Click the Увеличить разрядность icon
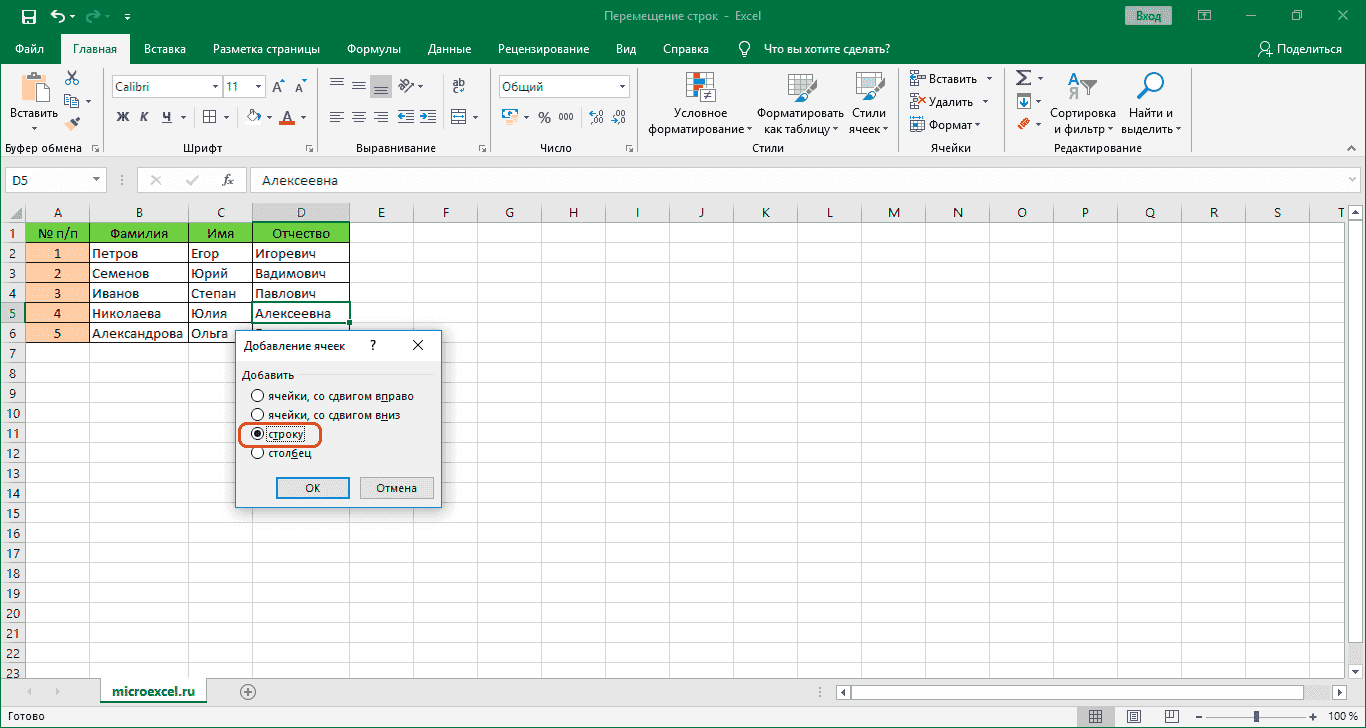 597,117
